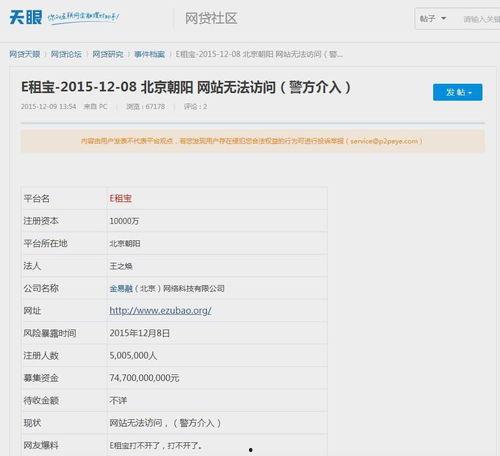The height and width of the screenshot is (456, 500).
Task: Click the 74,700,000,000元 funds value
Action: click(144, 378)
